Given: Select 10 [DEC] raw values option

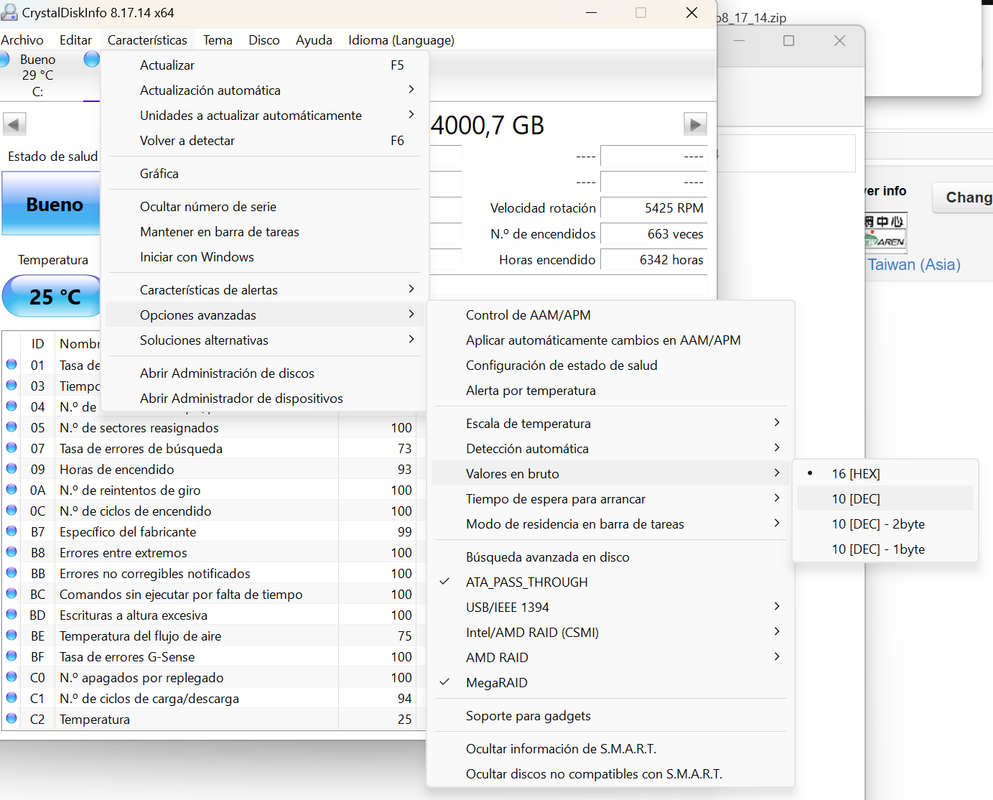Looking at the screenshot, I should 885,499.
